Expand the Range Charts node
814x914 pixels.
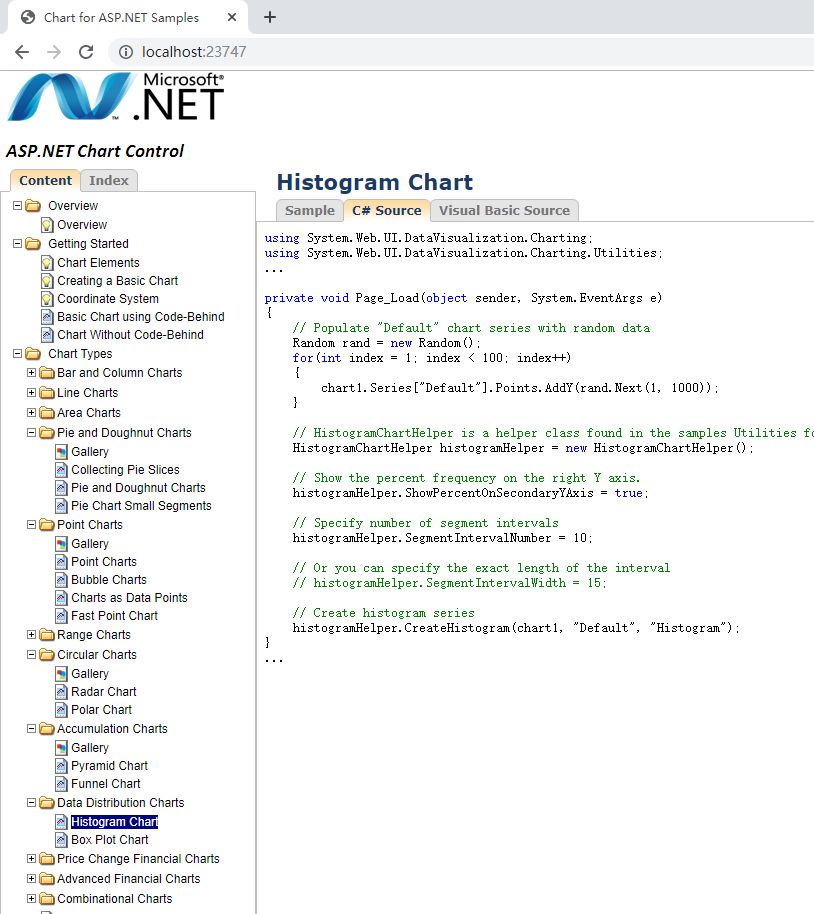(x=31, y=635)
